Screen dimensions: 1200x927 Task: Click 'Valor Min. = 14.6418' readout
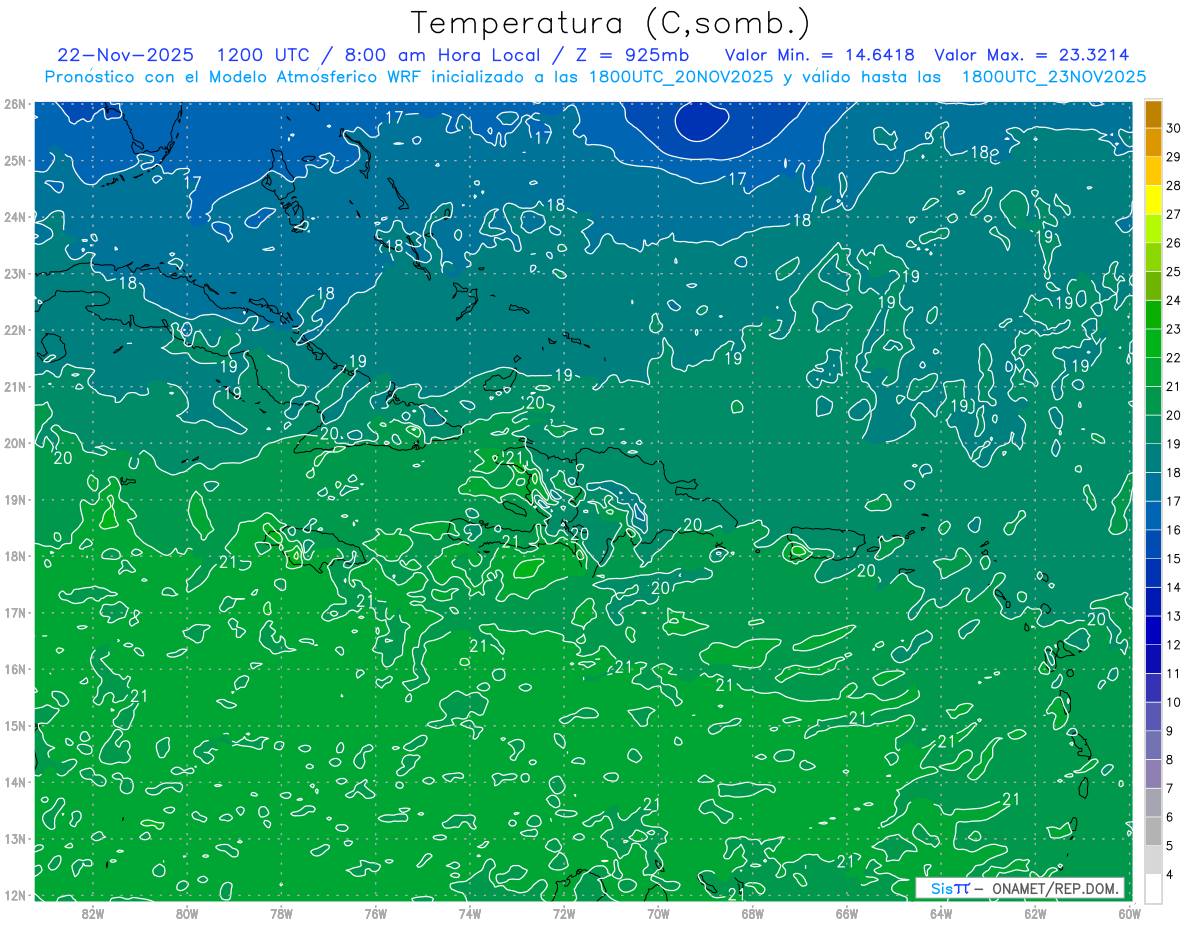pyautogui.click(x=820, y=55)
